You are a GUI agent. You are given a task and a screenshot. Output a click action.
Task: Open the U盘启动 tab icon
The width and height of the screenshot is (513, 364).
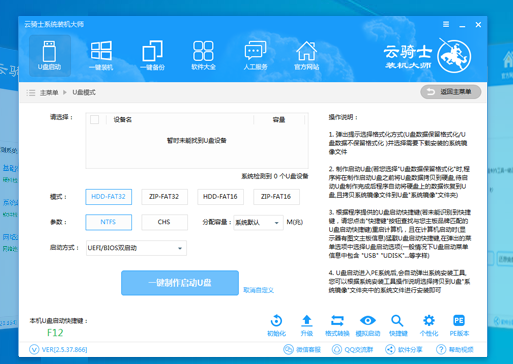pyautogui.click(x=50, y=55)
